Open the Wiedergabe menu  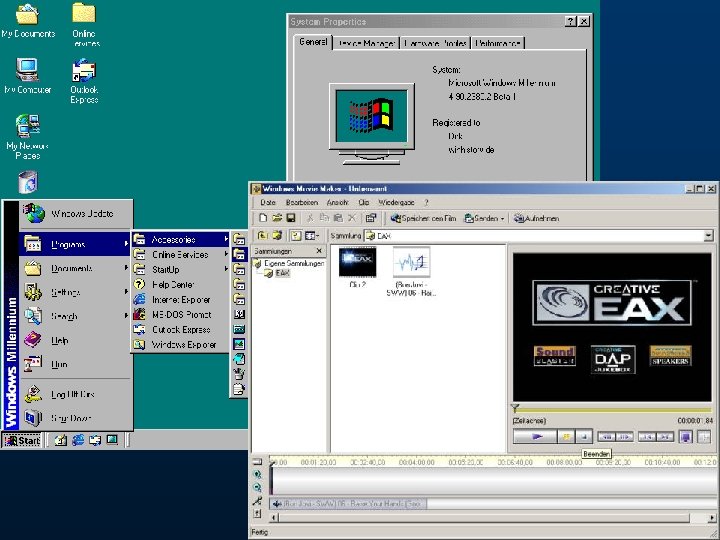(x=396, y=202)
